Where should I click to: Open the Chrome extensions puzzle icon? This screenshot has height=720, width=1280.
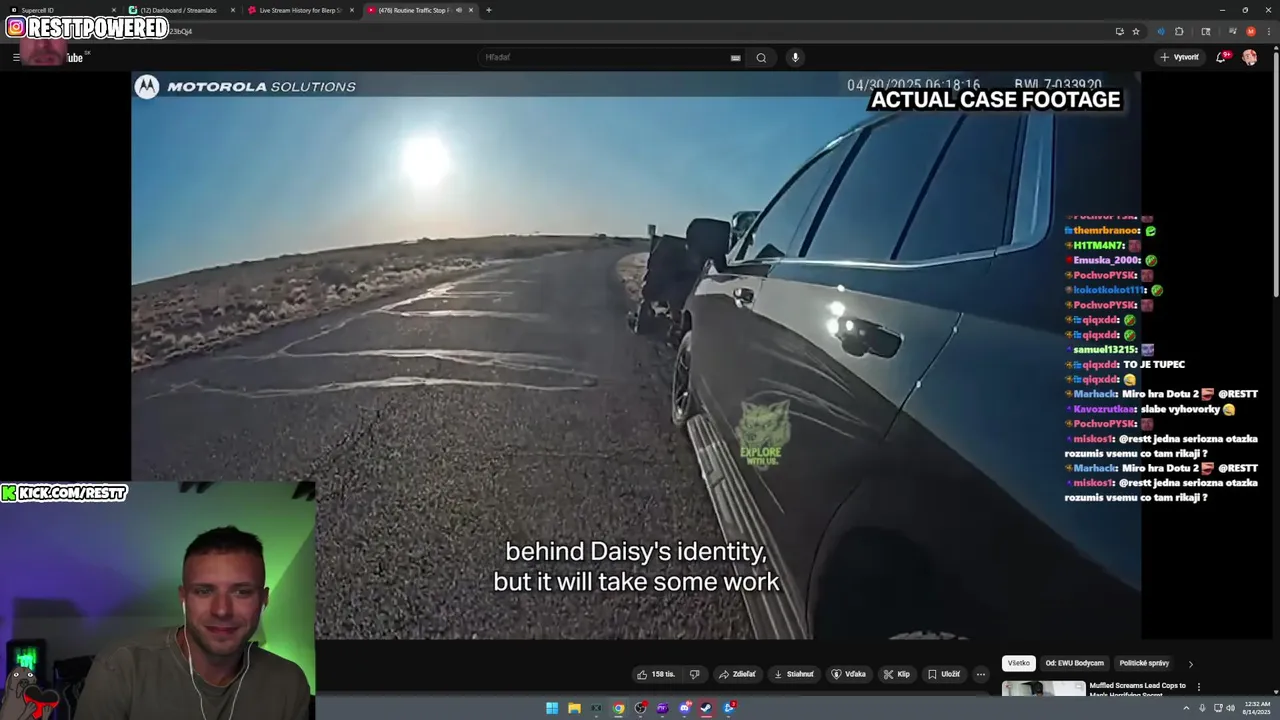[1179, 31]
